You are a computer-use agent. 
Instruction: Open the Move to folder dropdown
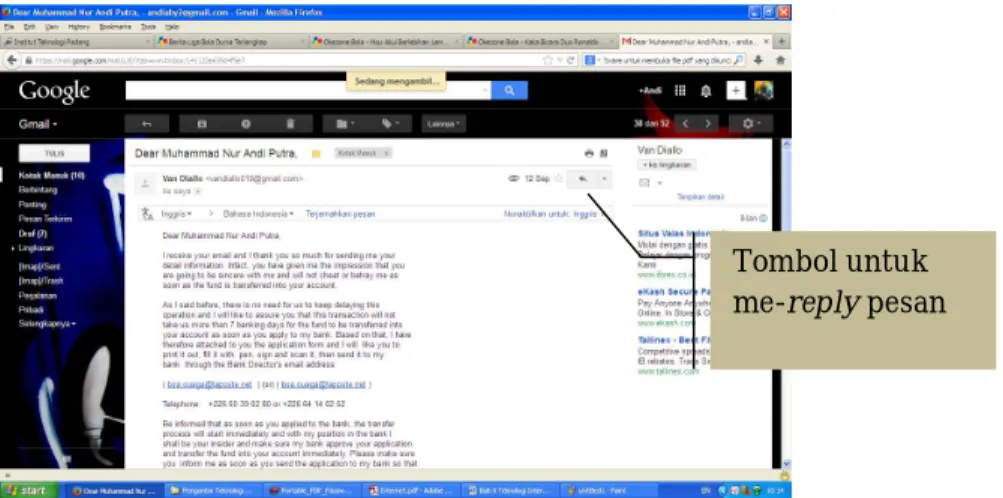pos(345,124)
